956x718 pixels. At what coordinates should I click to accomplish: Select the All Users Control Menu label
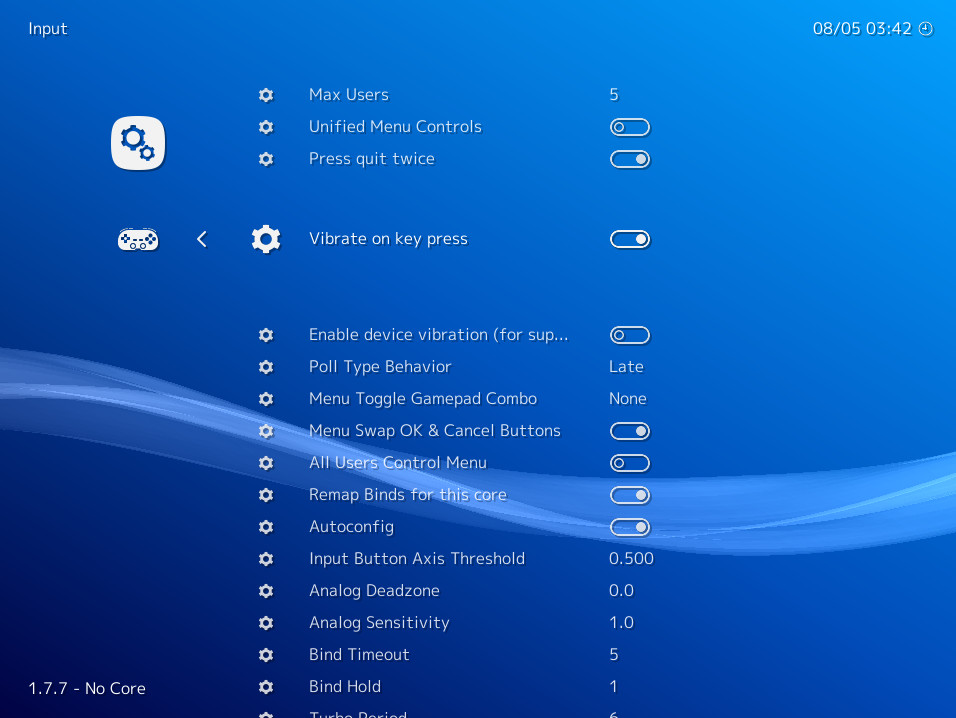398,463
